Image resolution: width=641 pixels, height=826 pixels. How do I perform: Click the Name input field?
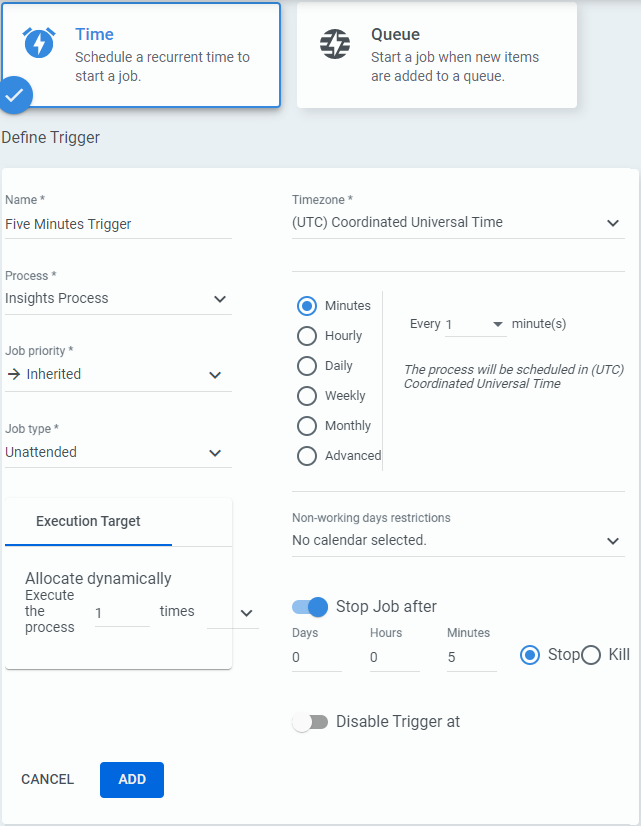click(117, 225)
